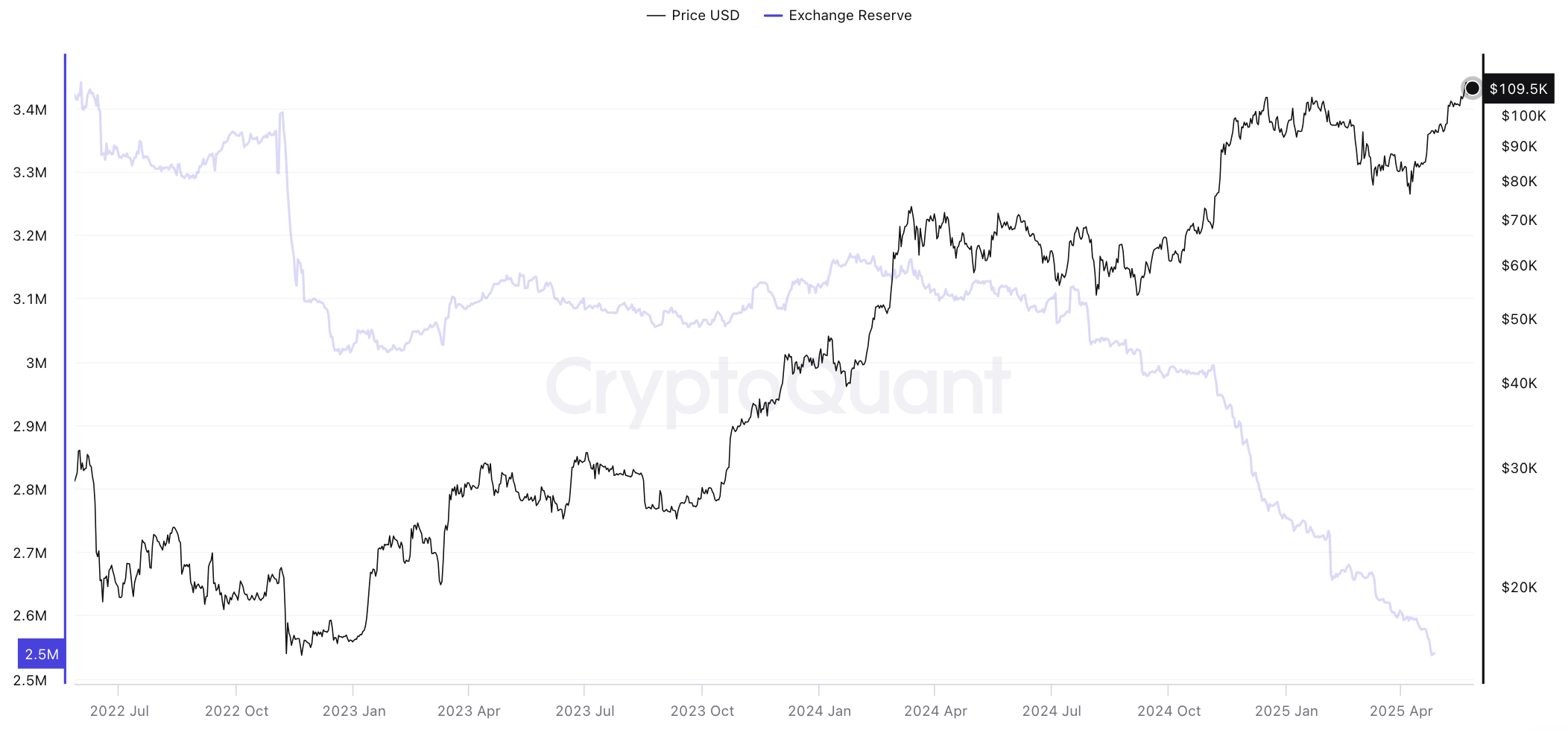This screenshot has width=1568, height=730.
Task: Click the 2025 Apr date label
Action: (1401, 711)
